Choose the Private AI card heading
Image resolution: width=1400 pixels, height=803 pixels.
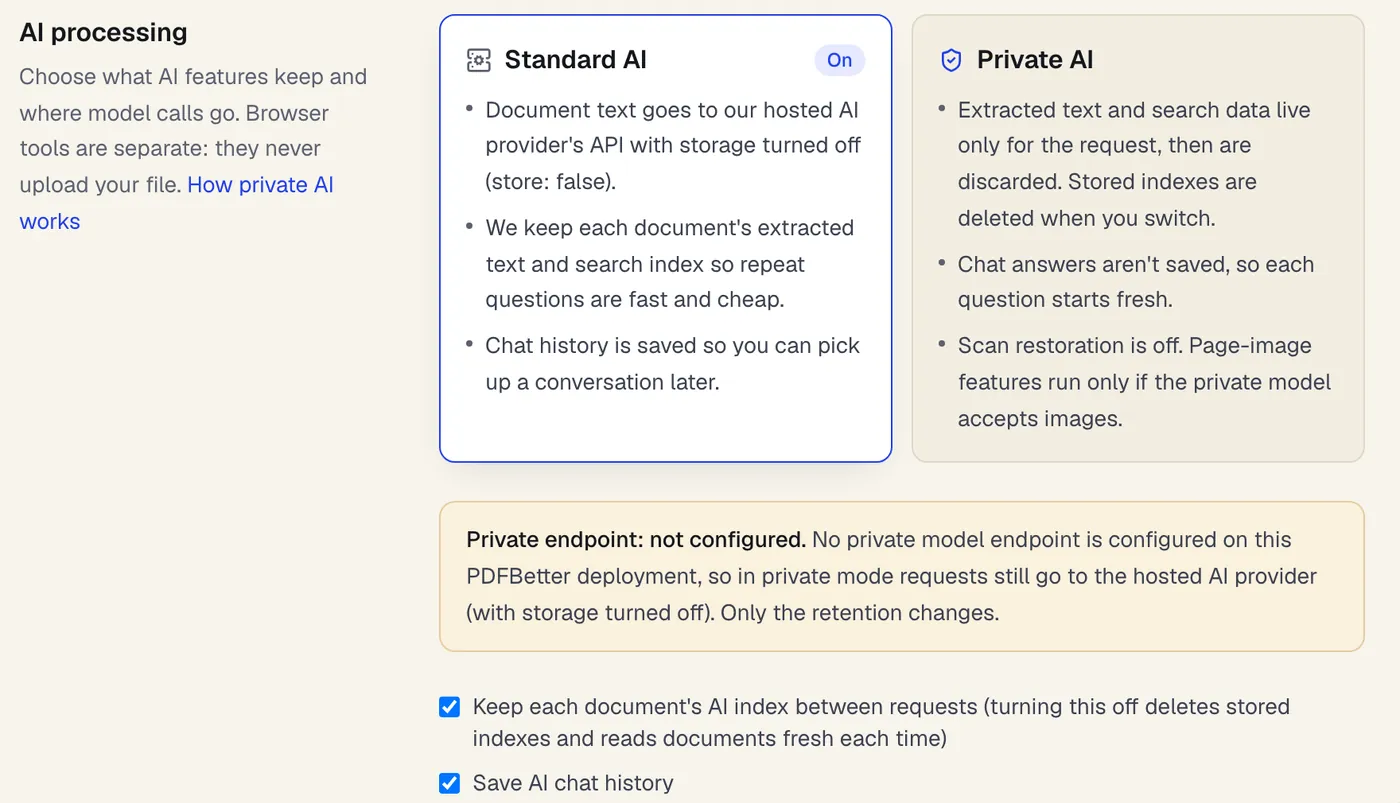[1035, 60]
